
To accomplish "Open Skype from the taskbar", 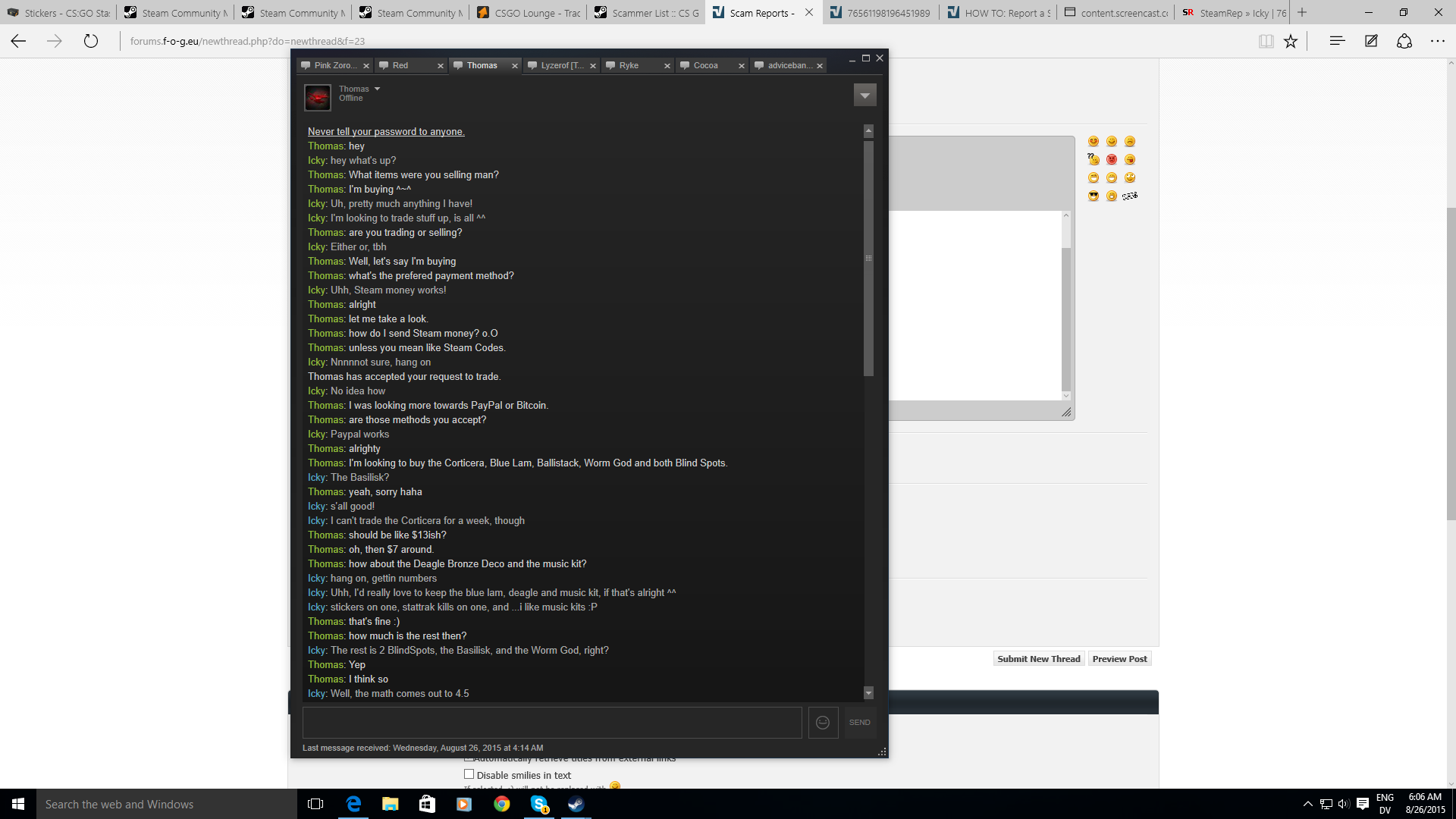I will pos(539,805).
